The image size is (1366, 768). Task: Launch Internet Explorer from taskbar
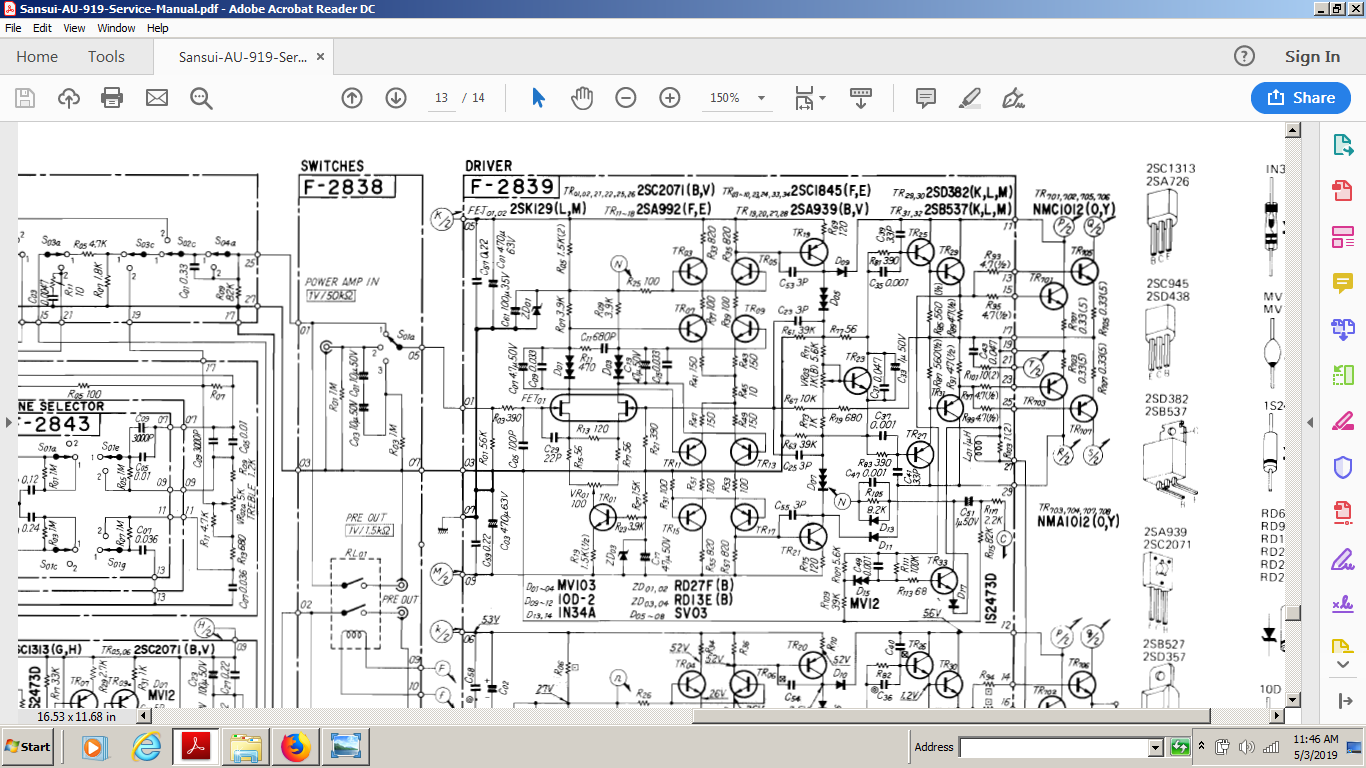147,747
